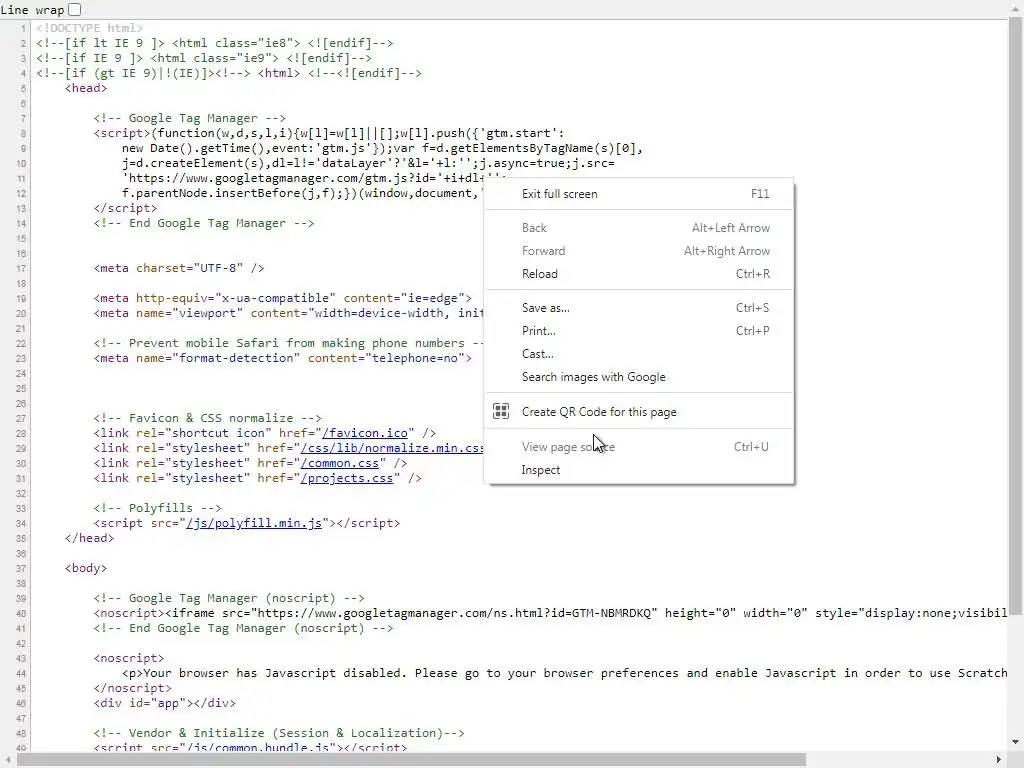Click line number 37

22,568
